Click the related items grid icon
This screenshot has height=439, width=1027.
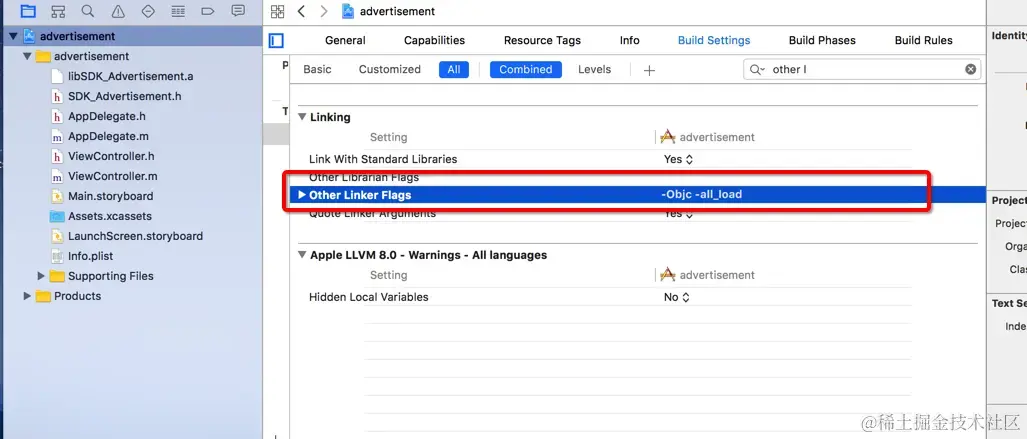278,11
